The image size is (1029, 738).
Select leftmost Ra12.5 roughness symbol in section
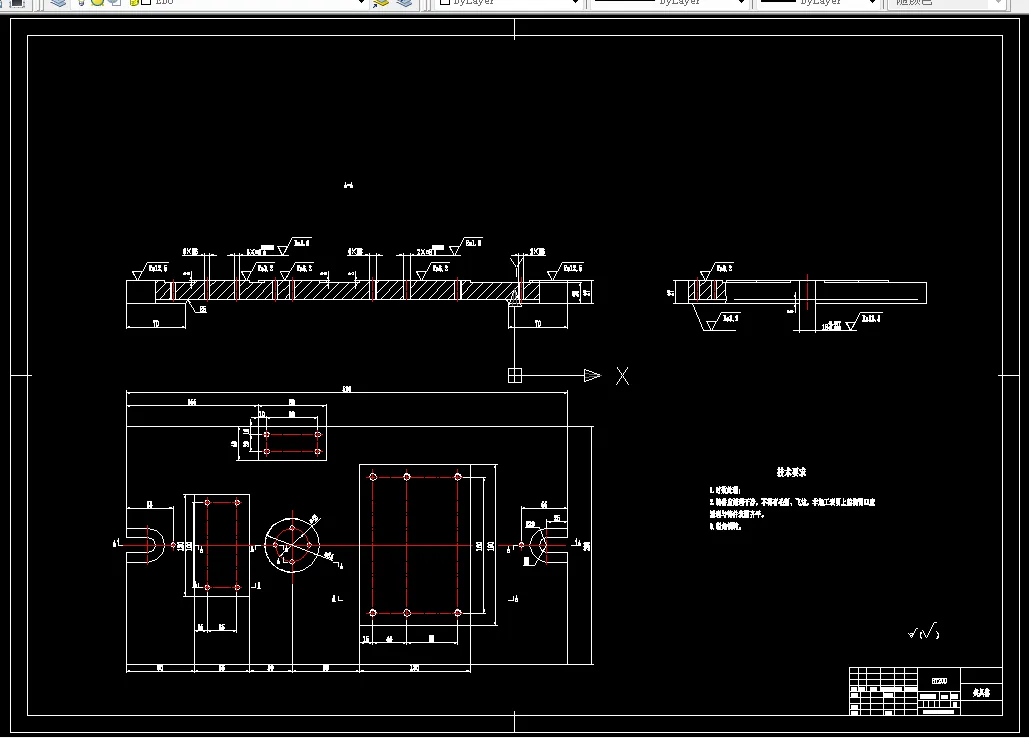coord(149,271)
